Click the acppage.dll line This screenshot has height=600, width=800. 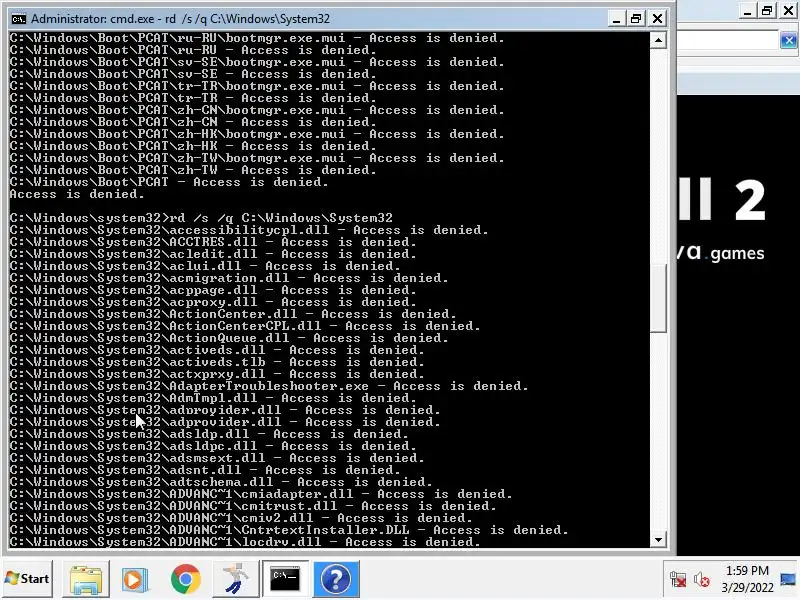pyautogui.click(x=213, y=290)
